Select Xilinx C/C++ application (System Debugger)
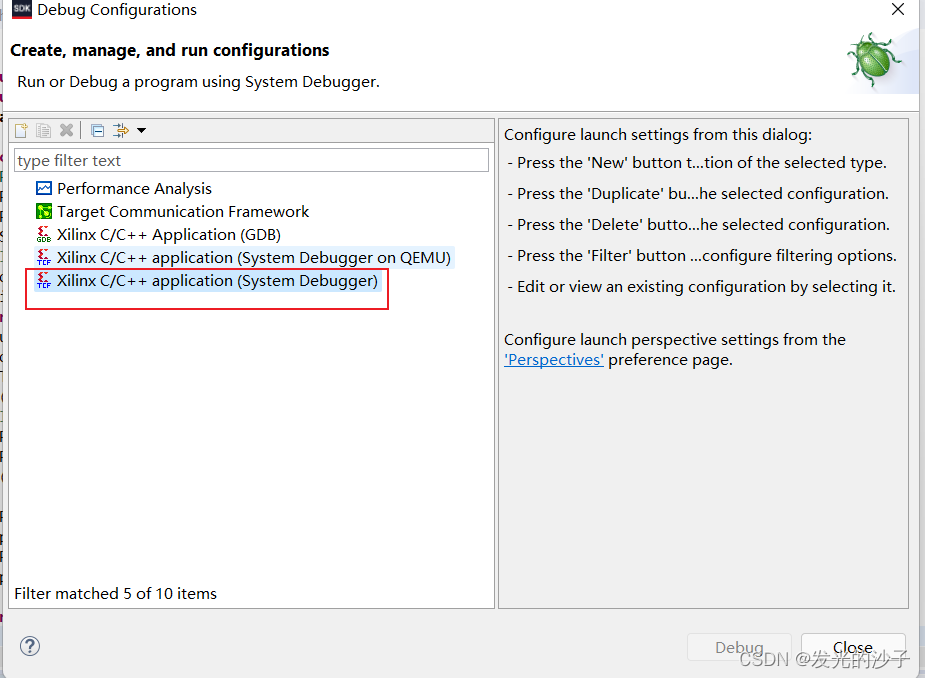Image resolution: width=925 pixels, height=678 pixels. click(x=217, y=280)
